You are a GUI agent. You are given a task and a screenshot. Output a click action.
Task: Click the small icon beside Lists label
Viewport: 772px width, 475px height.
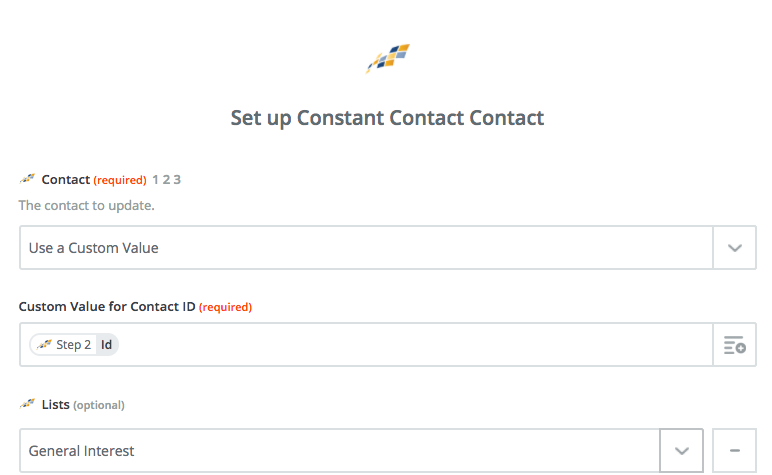(x=28, y=404)
